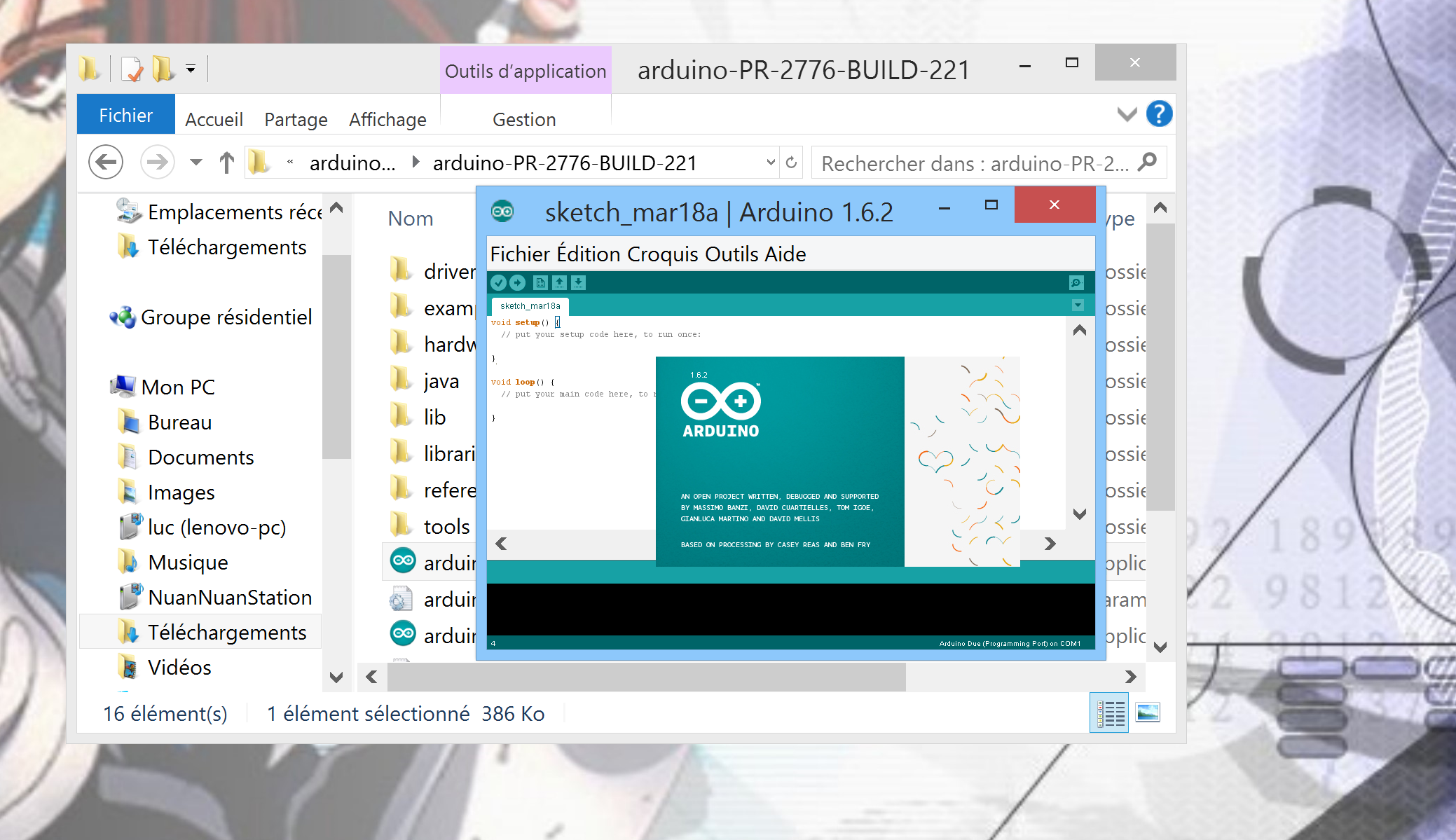
Task: Expand the breadcrumb arrow after arduino...
Action: pyautogui.click(x=415, y=163)
